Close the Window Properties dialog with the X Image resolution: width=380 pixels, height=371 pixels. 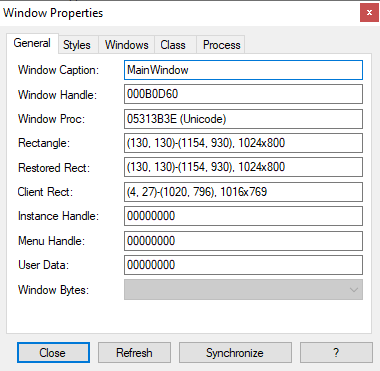369,13
